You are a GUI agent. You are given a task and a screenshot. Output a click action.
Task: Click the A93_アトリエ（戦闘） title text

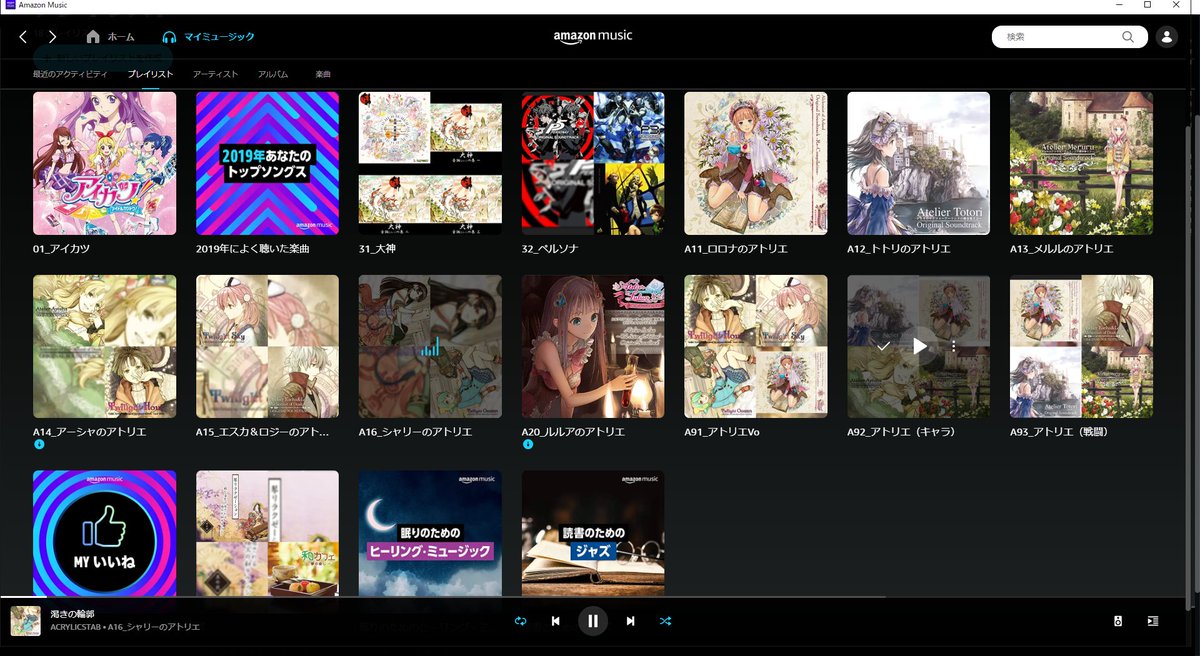1059,432
